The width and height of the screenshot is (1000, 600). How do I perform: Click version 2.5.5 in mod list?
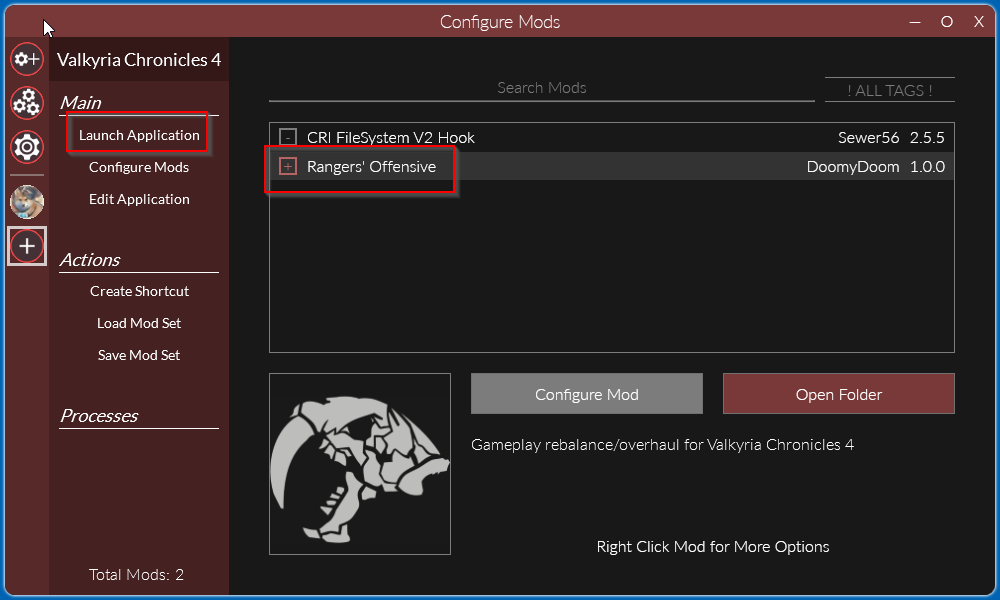pyautogui.click(x=927, y=137)
